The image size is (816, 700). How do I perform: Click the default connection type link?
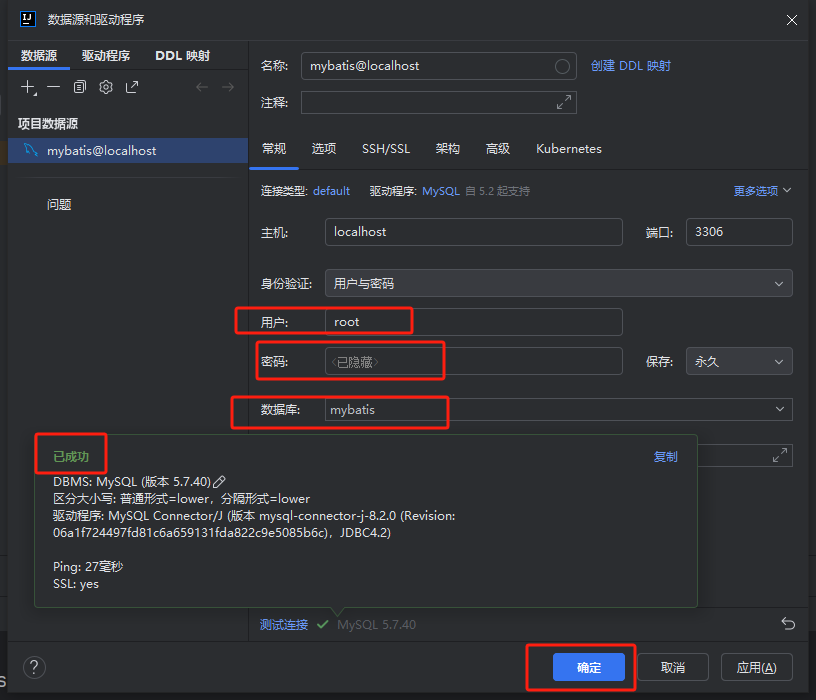point(332,191)
